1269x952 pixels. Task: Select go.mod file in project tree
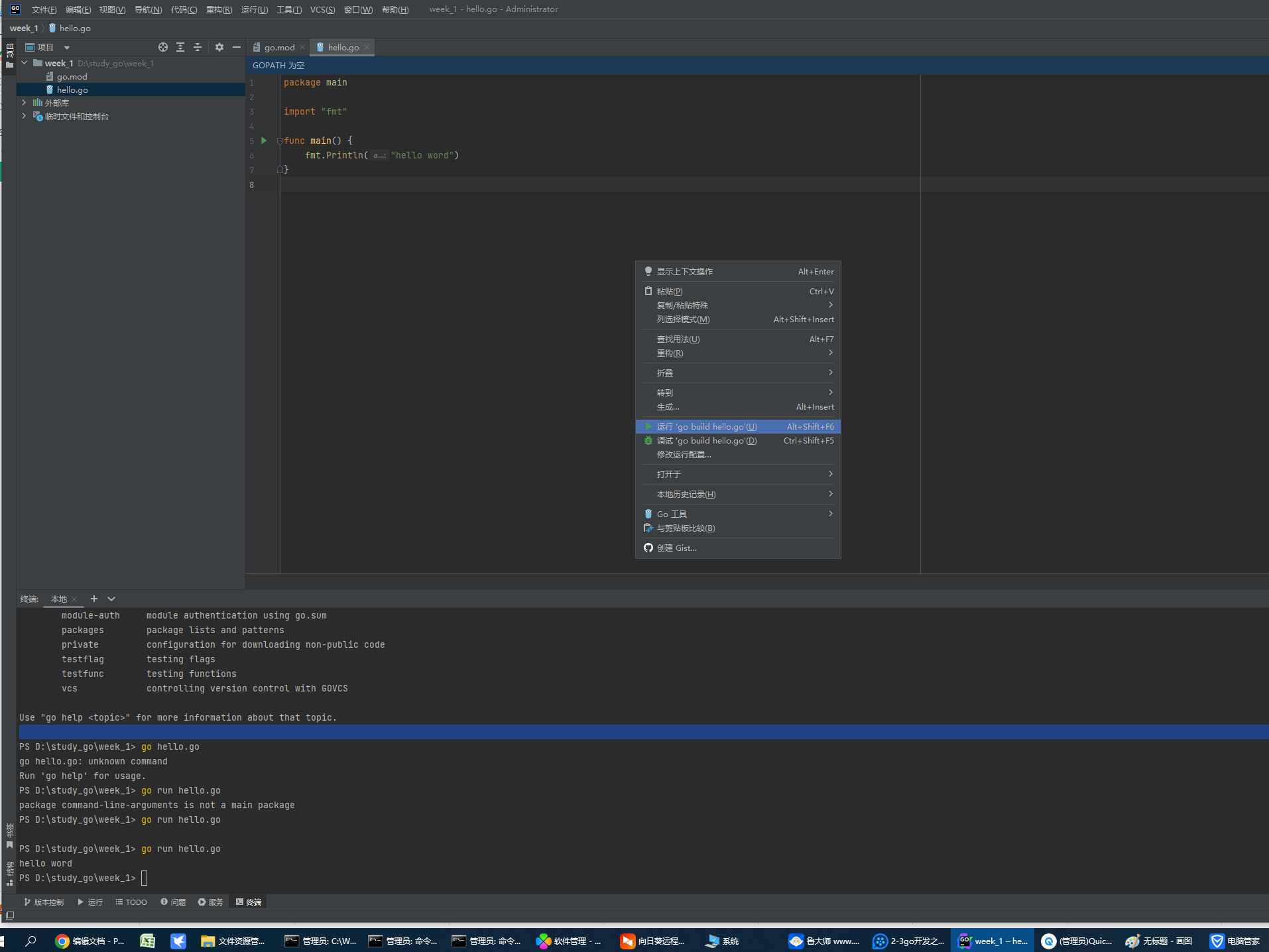point(72,77)
